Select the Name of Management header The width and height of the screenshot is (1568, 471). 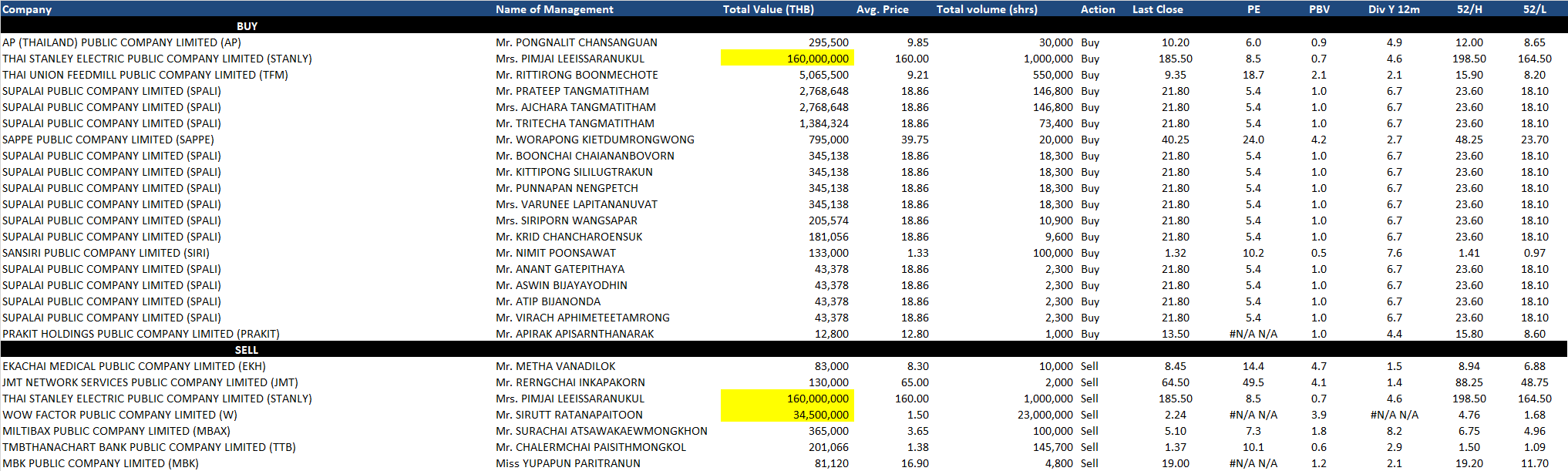click(x=554, y=9)
